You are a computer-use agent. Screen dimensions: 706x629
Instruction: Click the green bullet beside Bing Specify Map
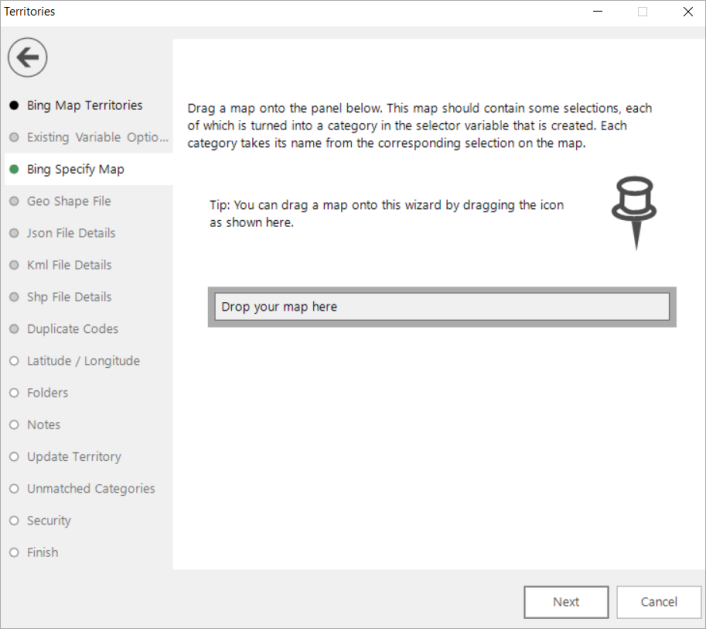coord(14,169)
